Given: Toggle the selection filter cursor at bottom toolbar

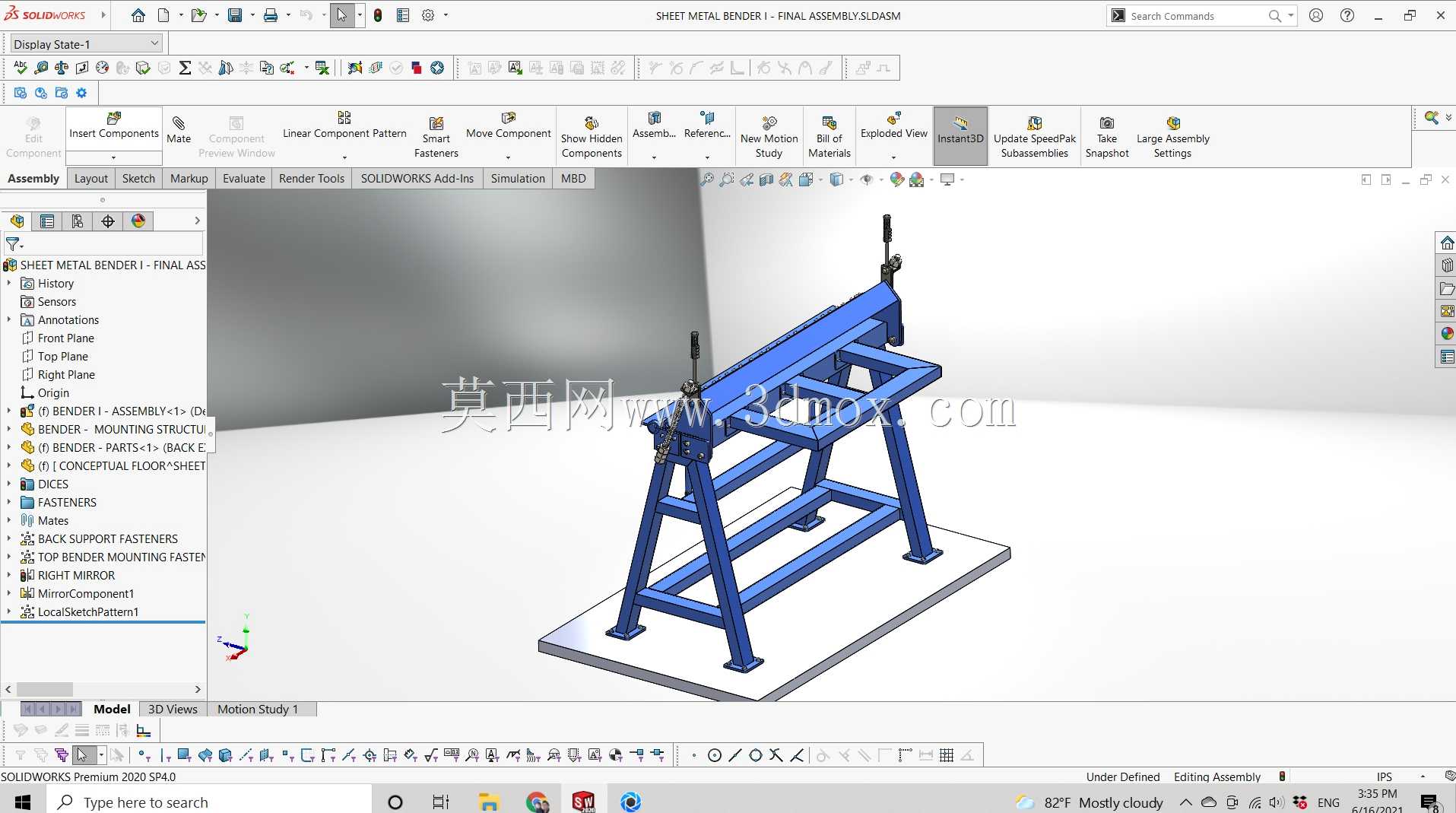Looking at the screenshot, I should pyautogui.click(x=82, y=755).
